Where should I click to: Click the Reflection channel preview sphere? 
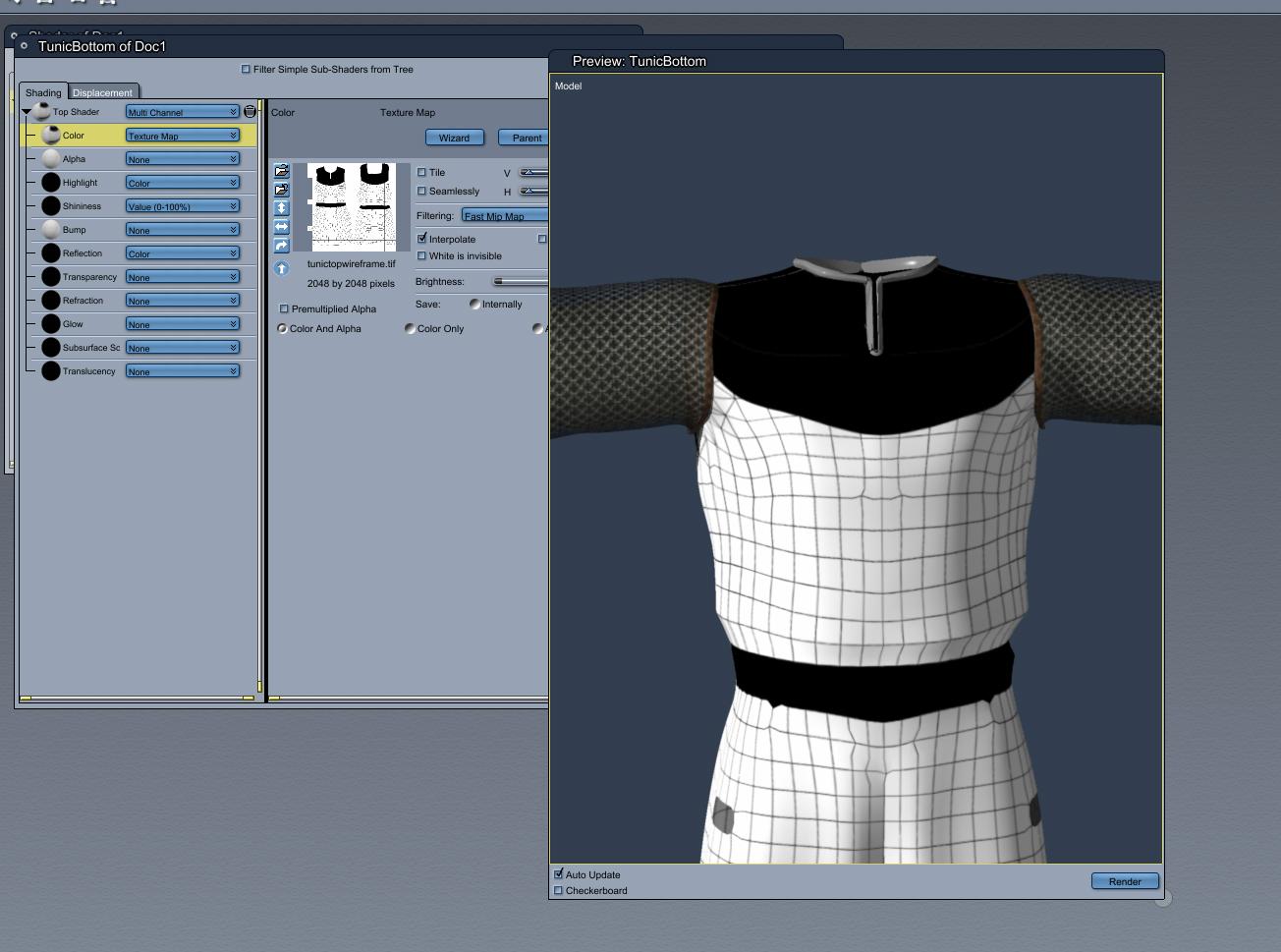click(x=51, y=253)
